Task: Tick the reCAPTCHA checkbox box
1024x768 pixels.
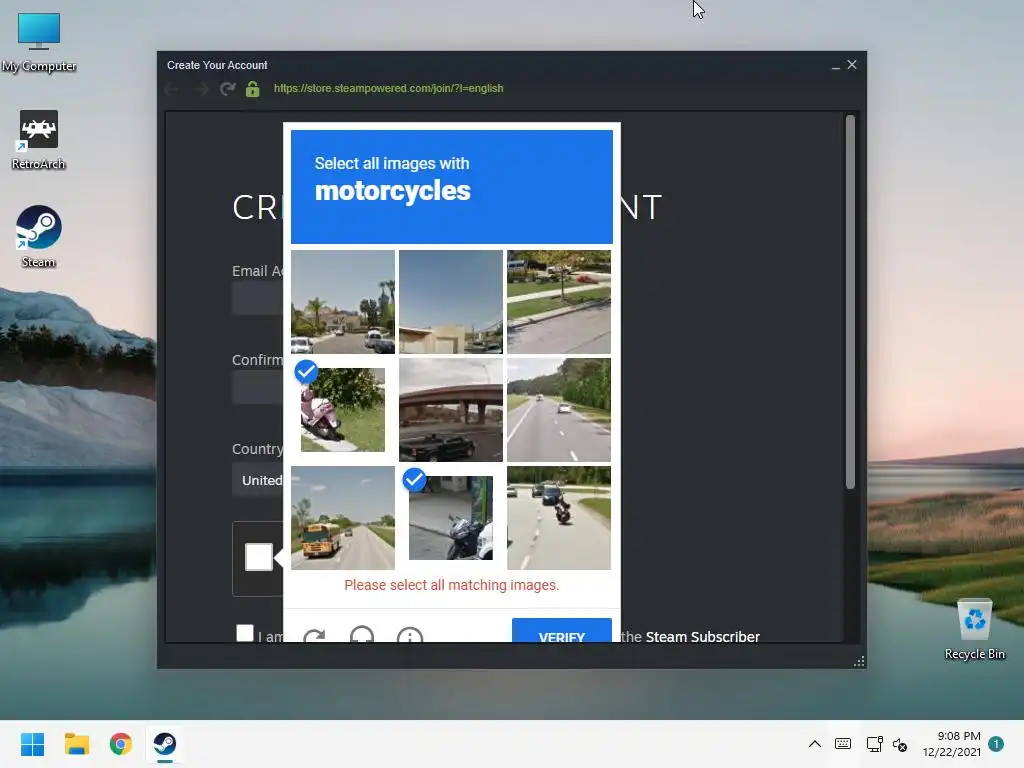Action: 259,557
